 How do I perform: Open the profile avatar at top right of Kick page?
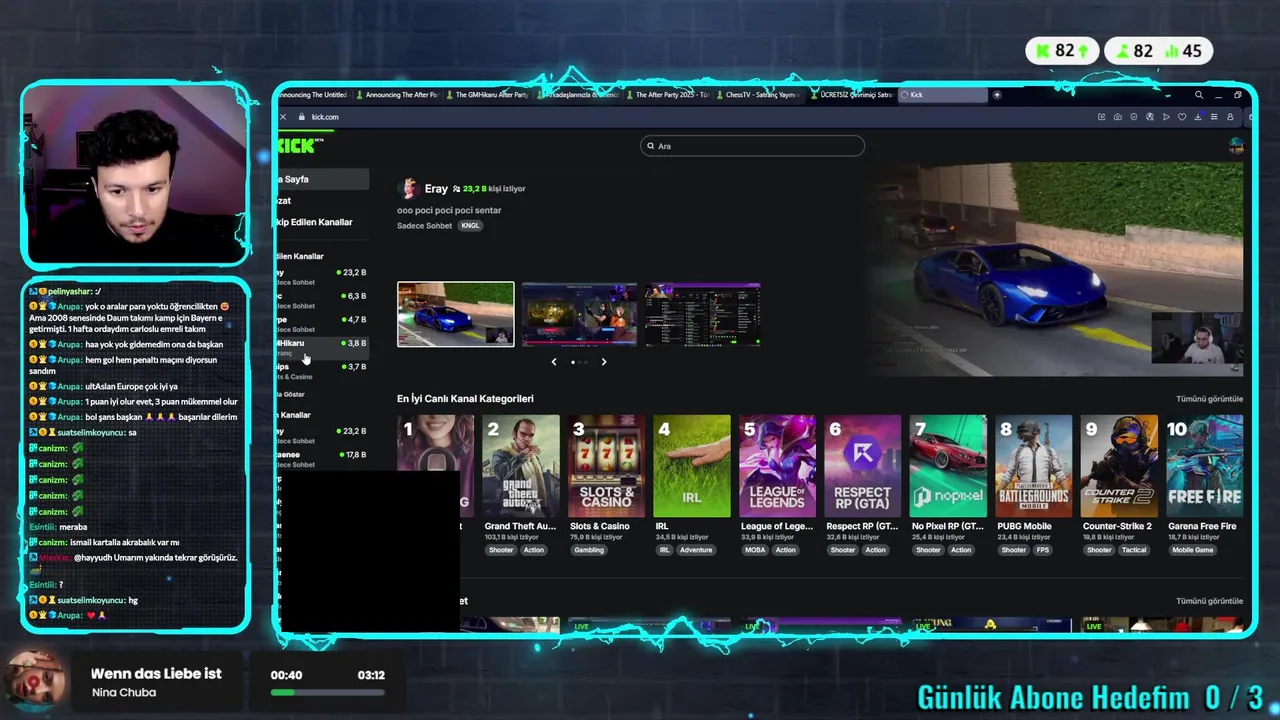(x=1236, y=146)
